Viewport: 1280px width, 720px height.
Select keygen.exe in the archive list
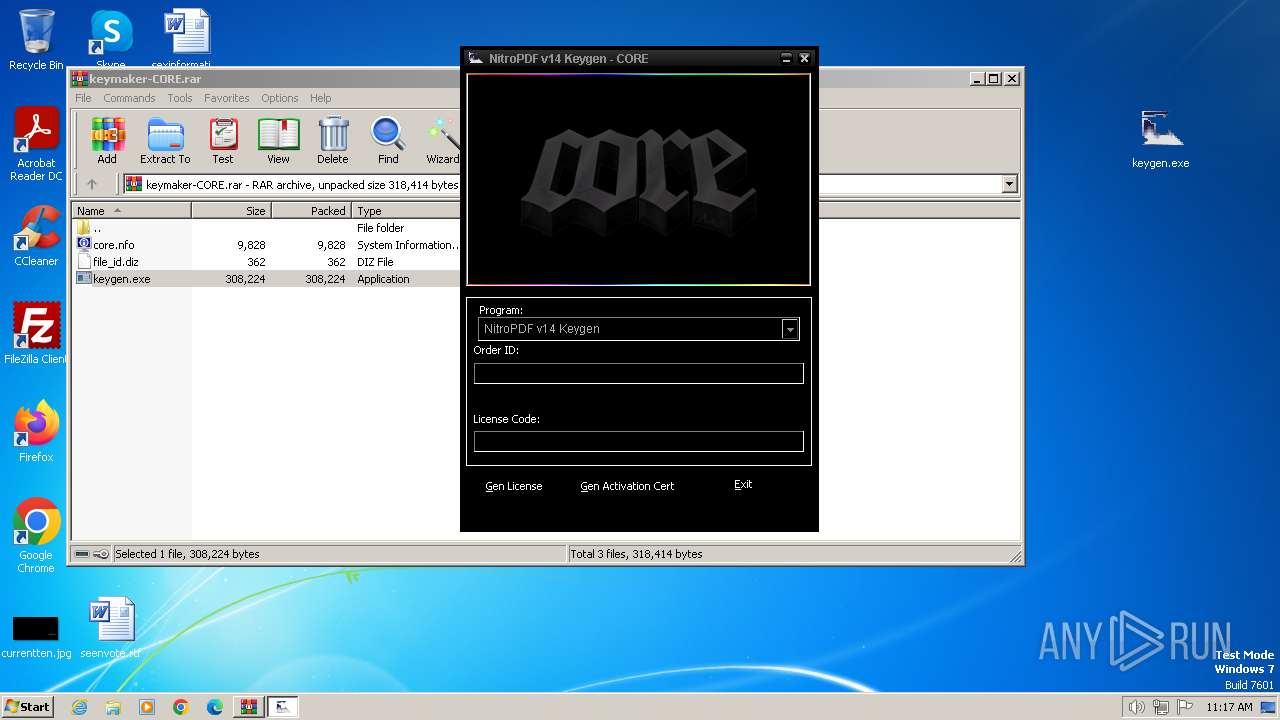pos(121,279)
